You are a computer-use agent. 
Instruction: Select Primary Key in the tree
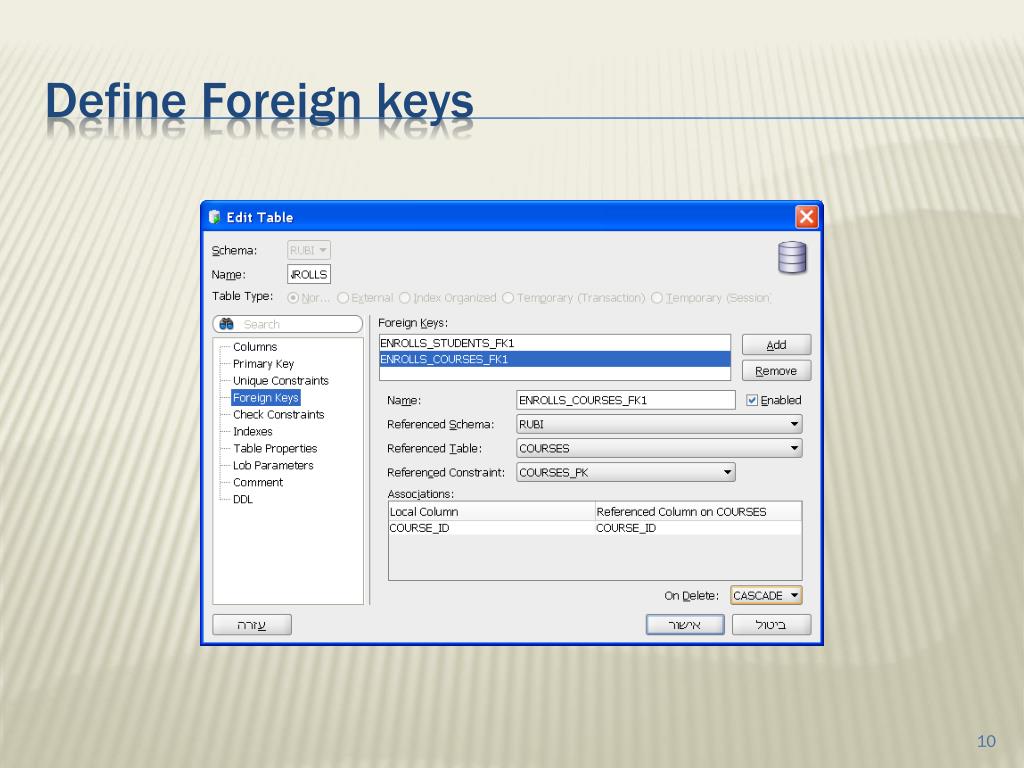pyautogui.click(x=263, y=364)
